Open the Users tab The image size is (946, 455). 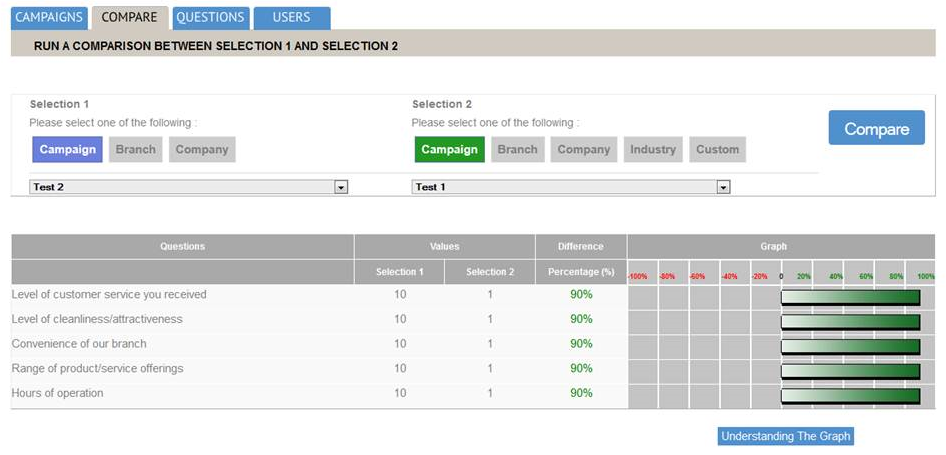pyautogui.click(x=291, y=17)
